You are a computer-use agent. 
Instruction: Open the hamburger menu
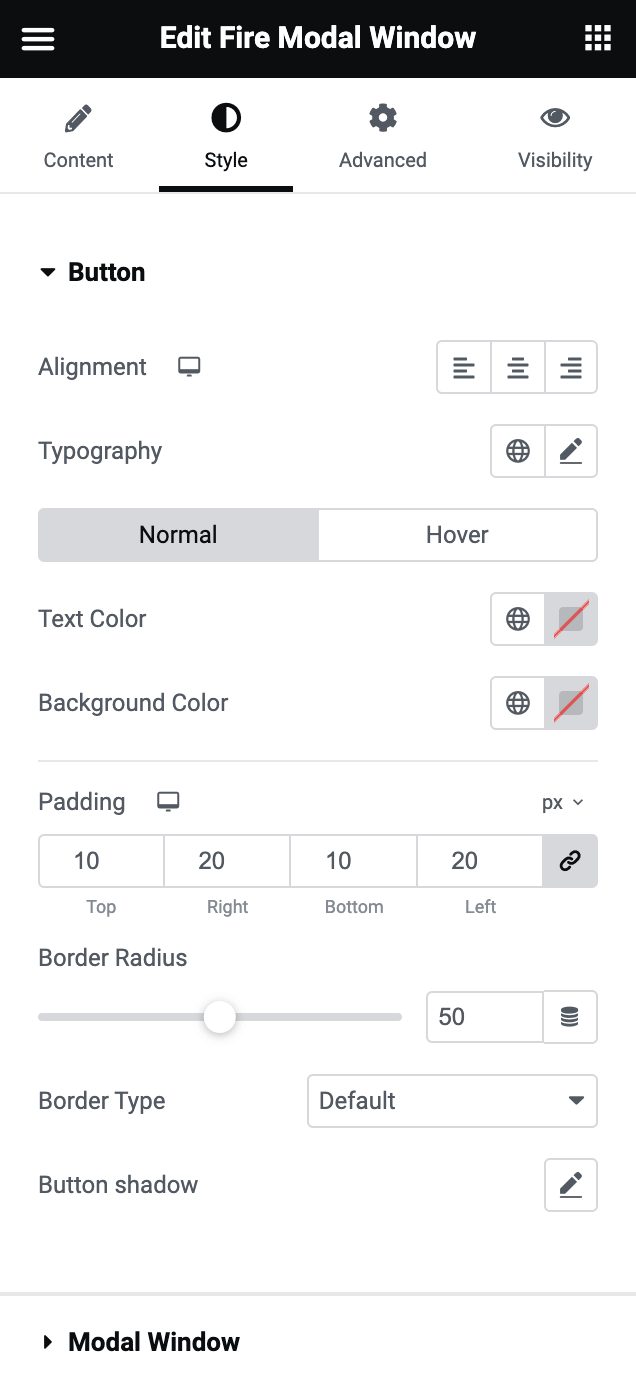(38, 38)
